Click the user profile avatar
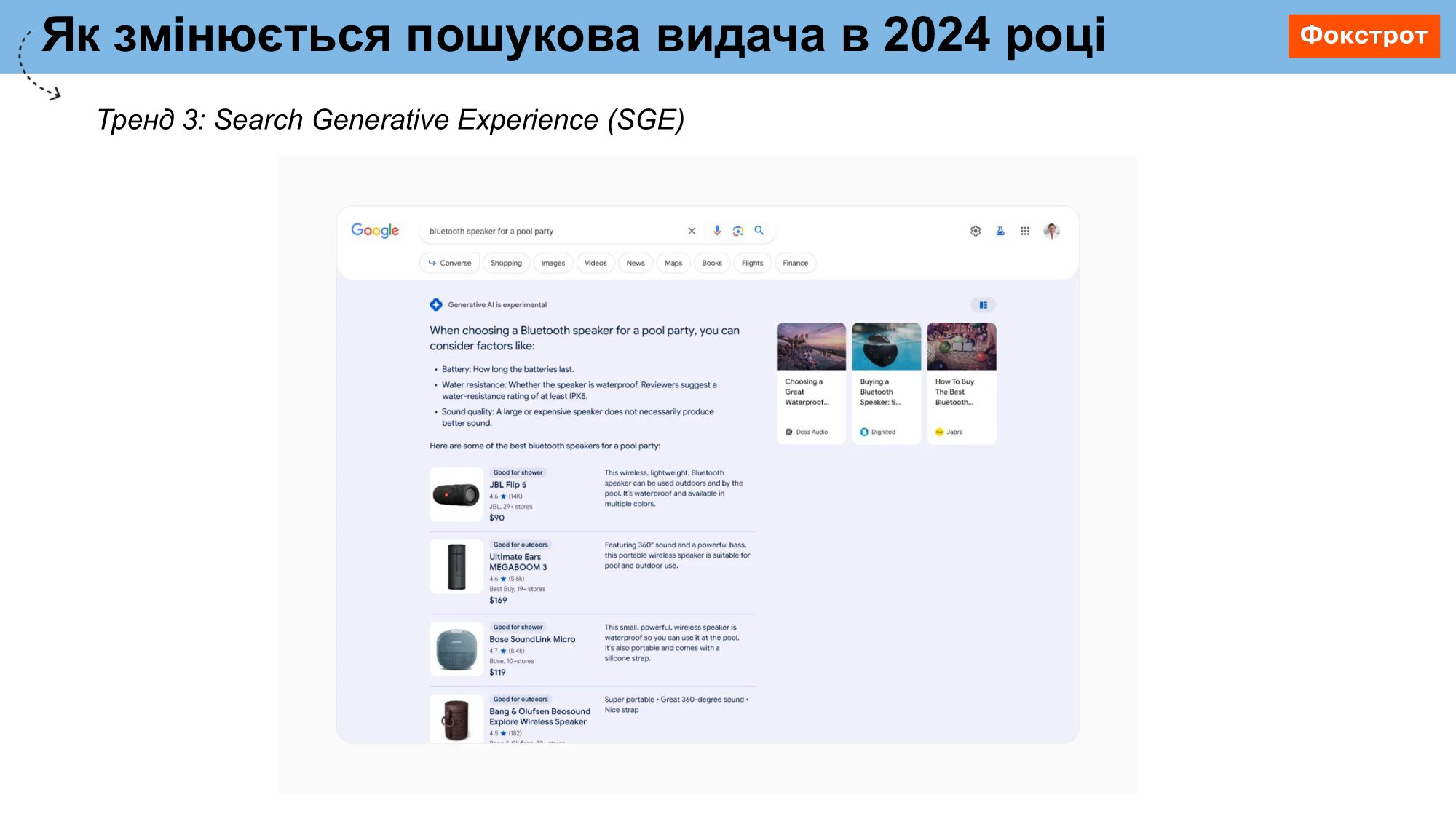The image size is (1456, 819). coord(1051,231)
